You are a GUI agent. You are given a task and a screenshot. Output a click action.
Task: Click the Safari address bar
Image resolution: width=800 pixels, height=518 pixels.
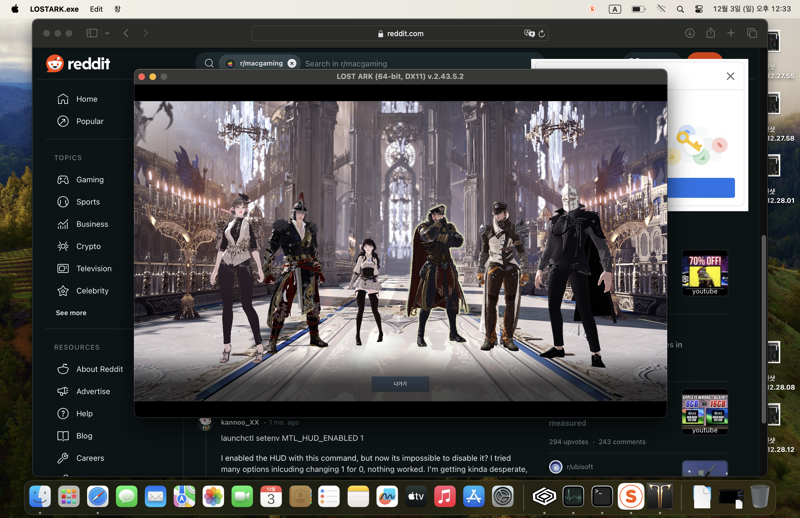[x=399, y=34]
